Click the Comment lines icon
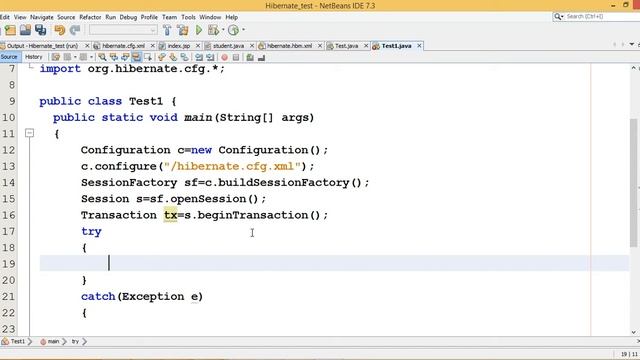The image size is (640, 360). [x=250, y=57]
